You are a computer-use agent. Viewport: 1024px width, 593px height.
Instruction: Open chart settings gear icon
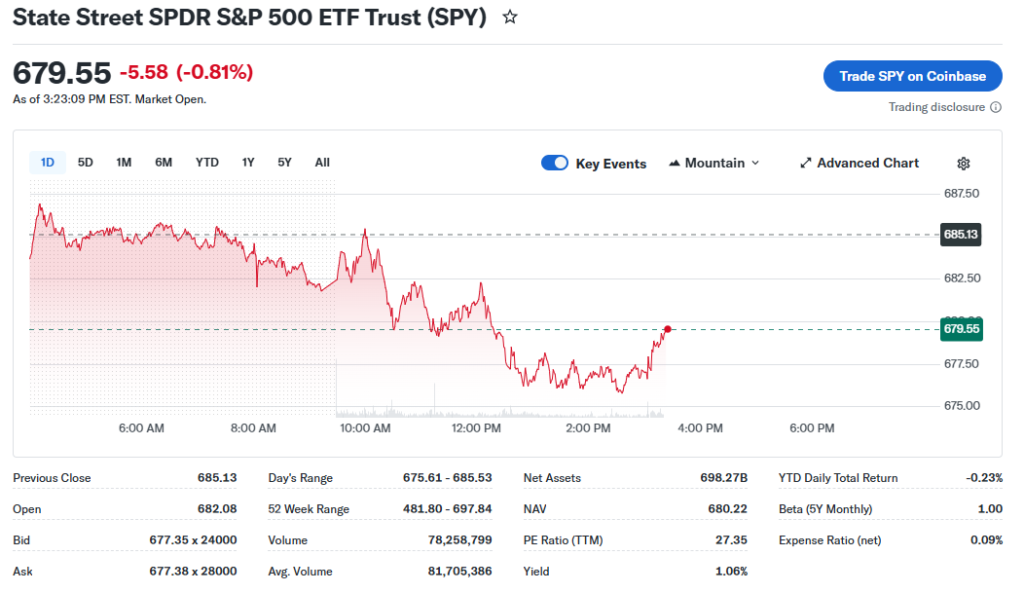[964, 163]
